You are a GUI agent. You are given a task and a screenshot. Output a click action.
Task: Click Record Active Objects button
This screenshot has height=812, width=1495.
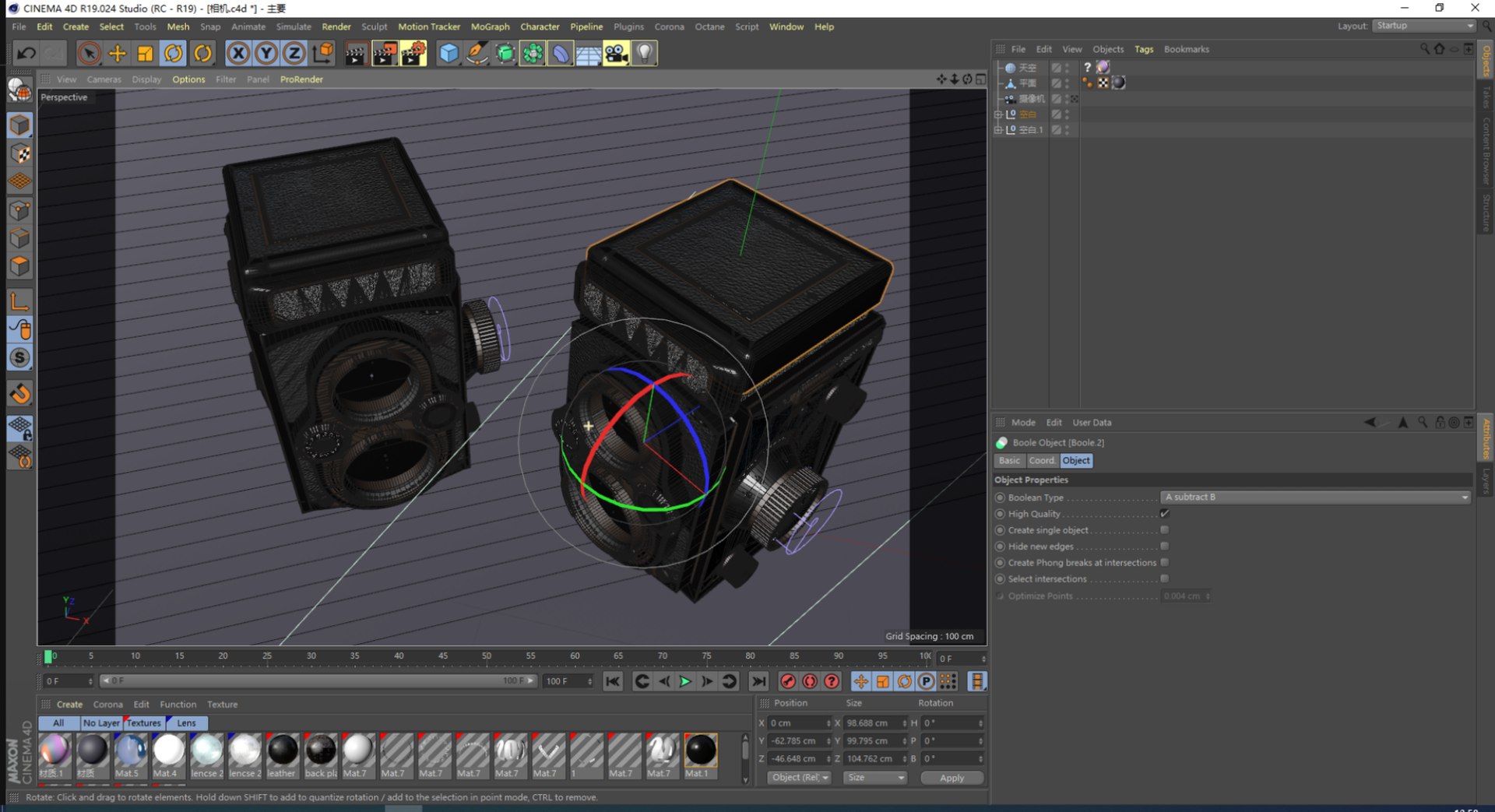click(788, 681)
